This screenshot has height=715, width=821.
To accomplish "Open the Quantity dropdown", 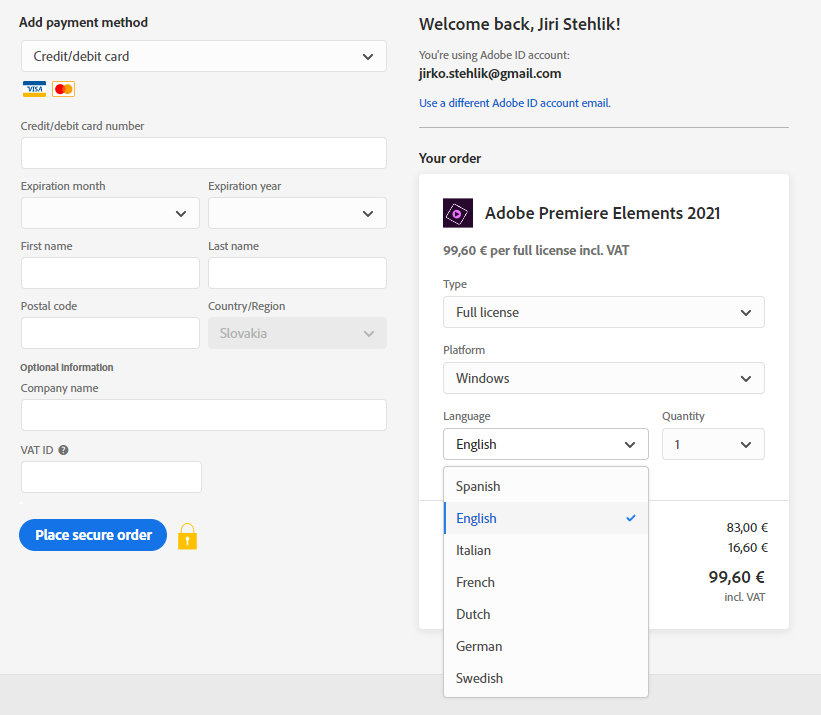I will click(x=712, y=444).
